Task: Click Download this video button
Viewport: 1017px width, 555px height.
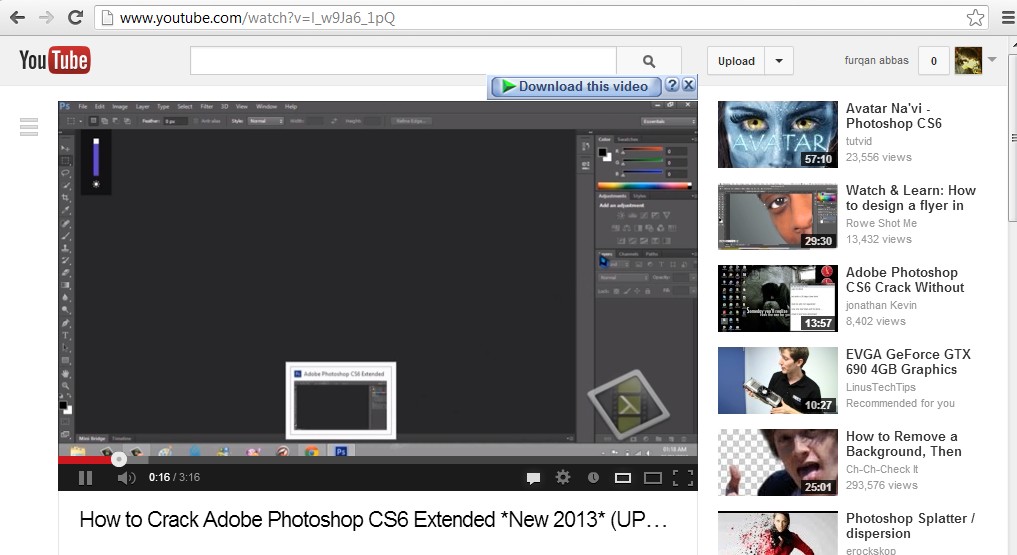Action: pos(576,86)
